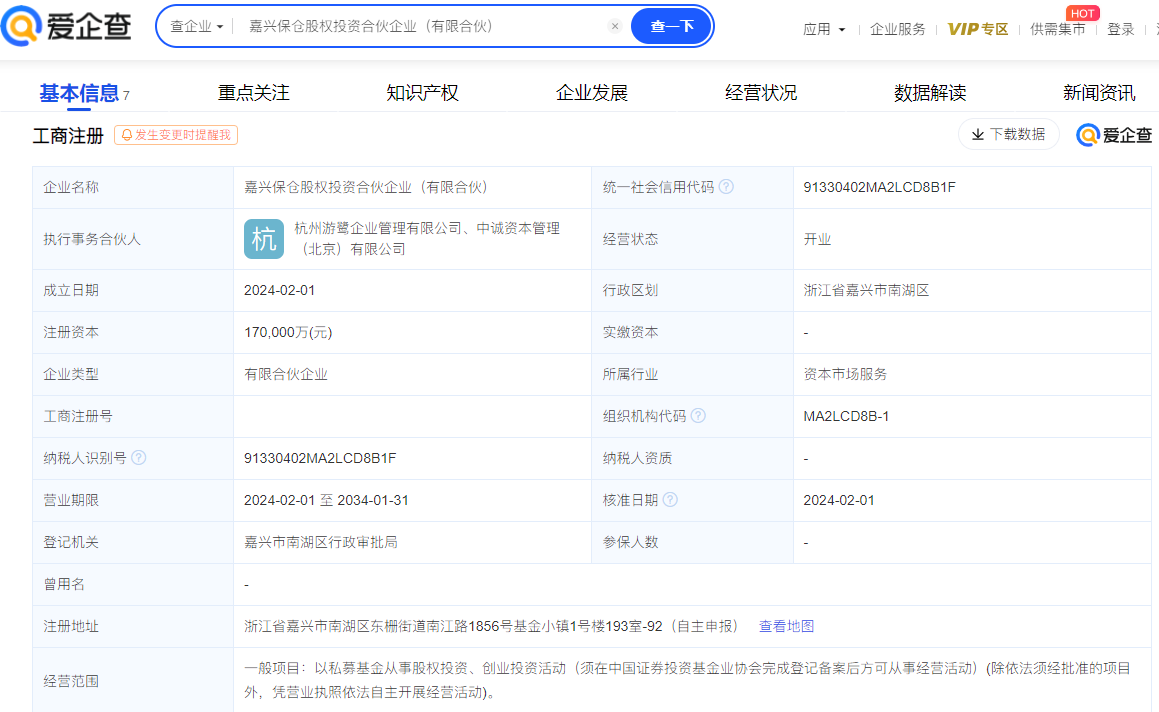Click the 经营范围 business scope text
The height and width of the screenshot is (712, 1159).
coord(687,680)
